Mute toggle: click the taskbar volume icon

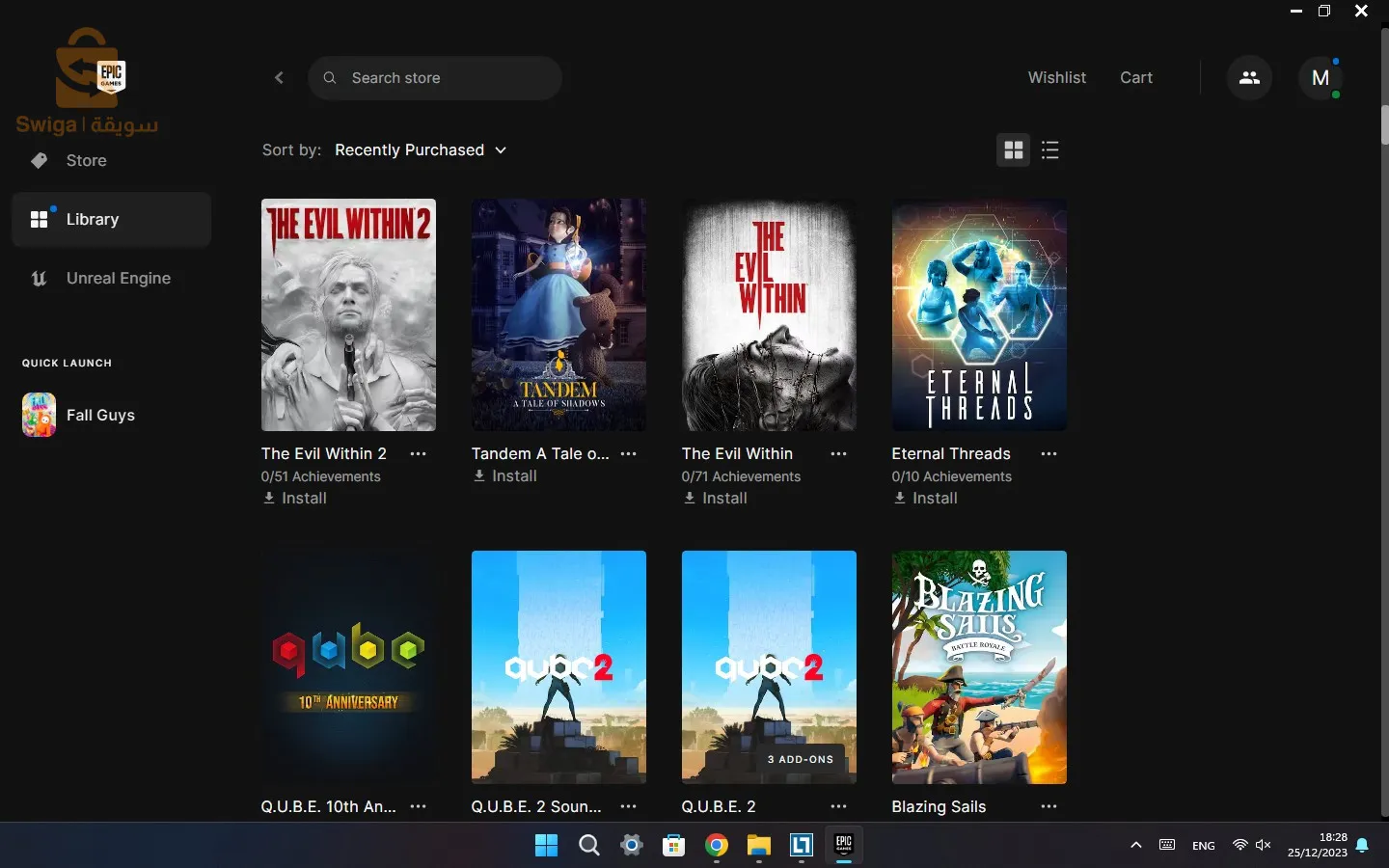1264,846
